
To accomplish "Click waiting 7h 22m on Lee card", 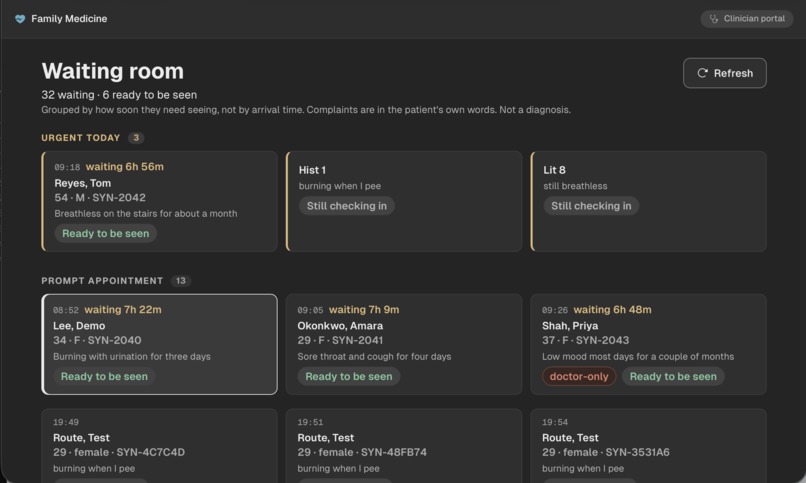I will coord(123,309).
